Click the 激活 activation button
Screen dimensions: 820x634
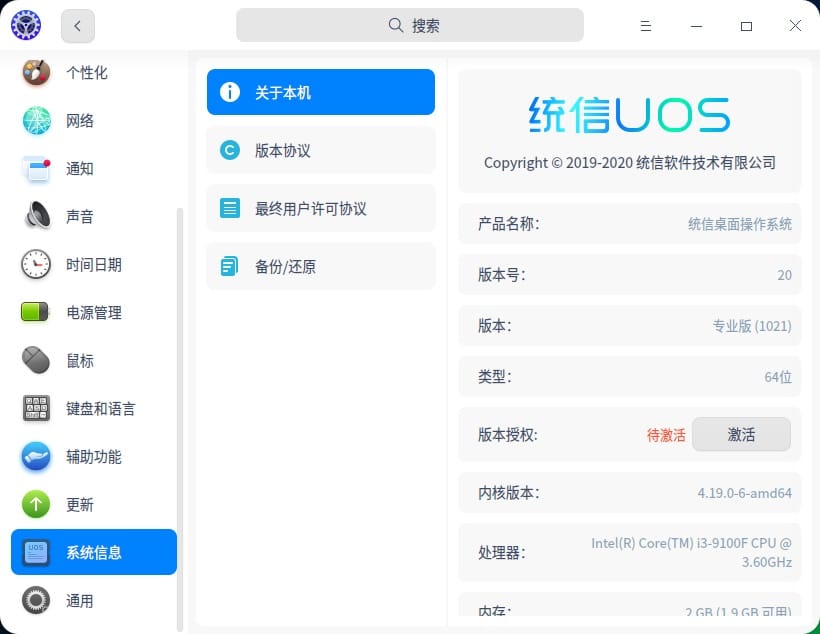pyautogui.click(x=741, y=435)
